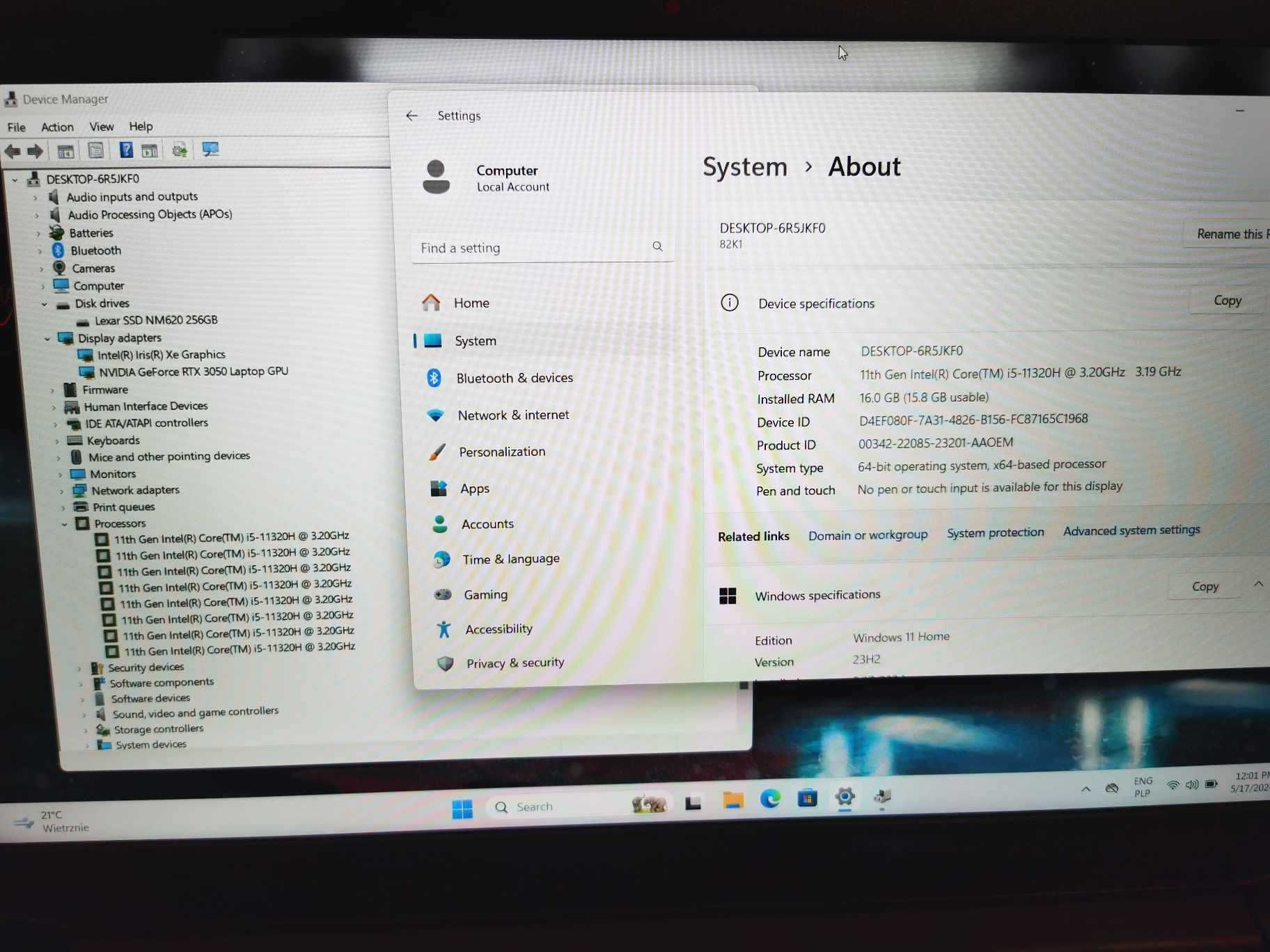Click the Show/Hide Action Pane toolbar icon
The height and width of the screenshot is (952, 1270).
click(x=150, y=150)
